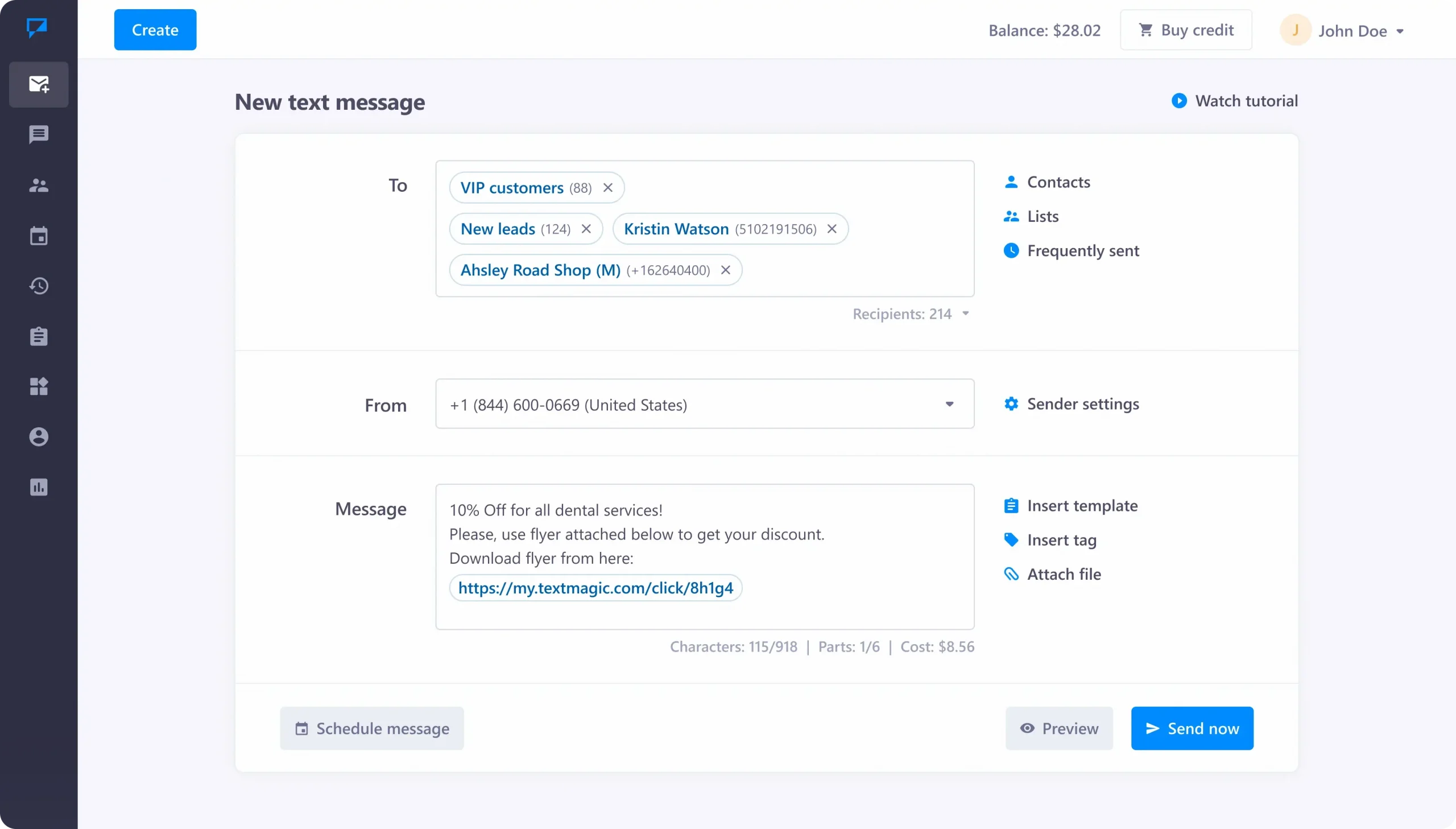Click the tag icon next to Insert tag
The height and width of the screenshot is (829, 1456).
click(1011, 540)
